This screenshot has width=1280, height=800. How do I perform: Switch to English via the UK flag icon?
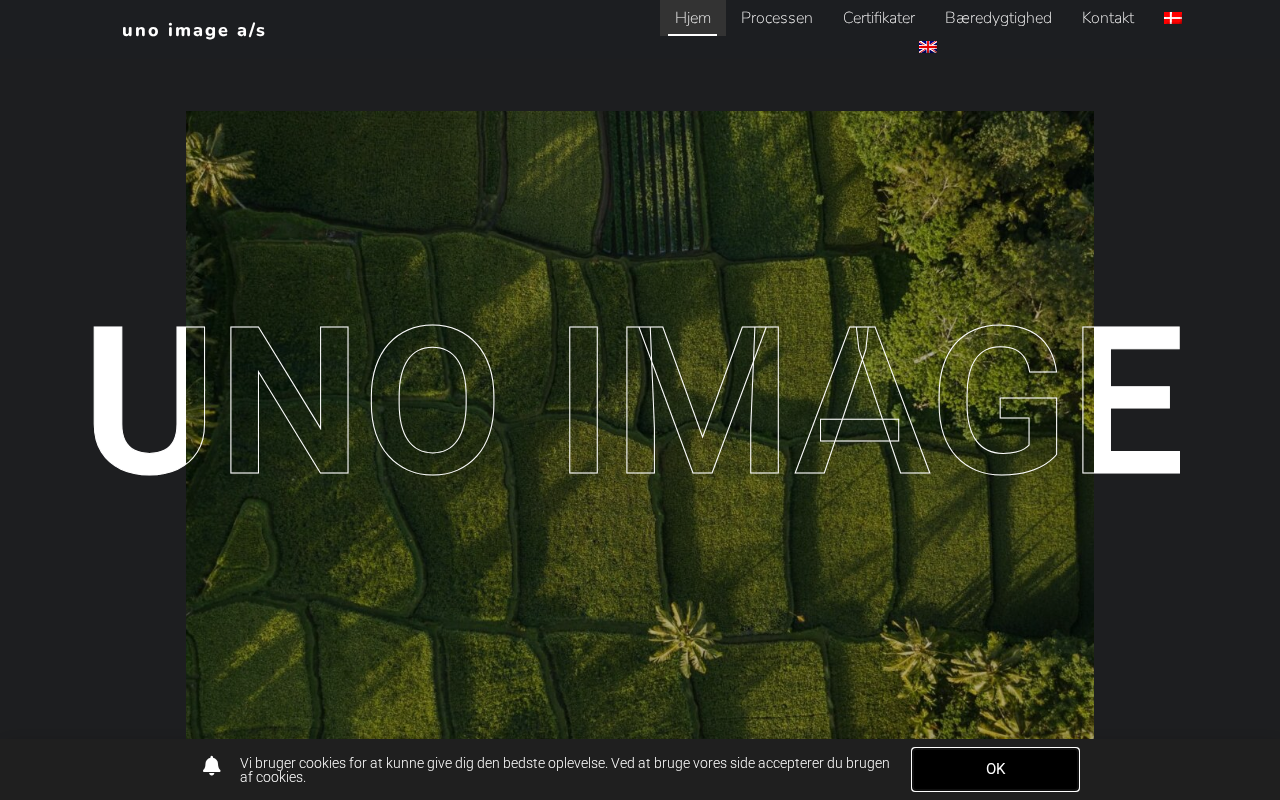[x=928, y=47]
